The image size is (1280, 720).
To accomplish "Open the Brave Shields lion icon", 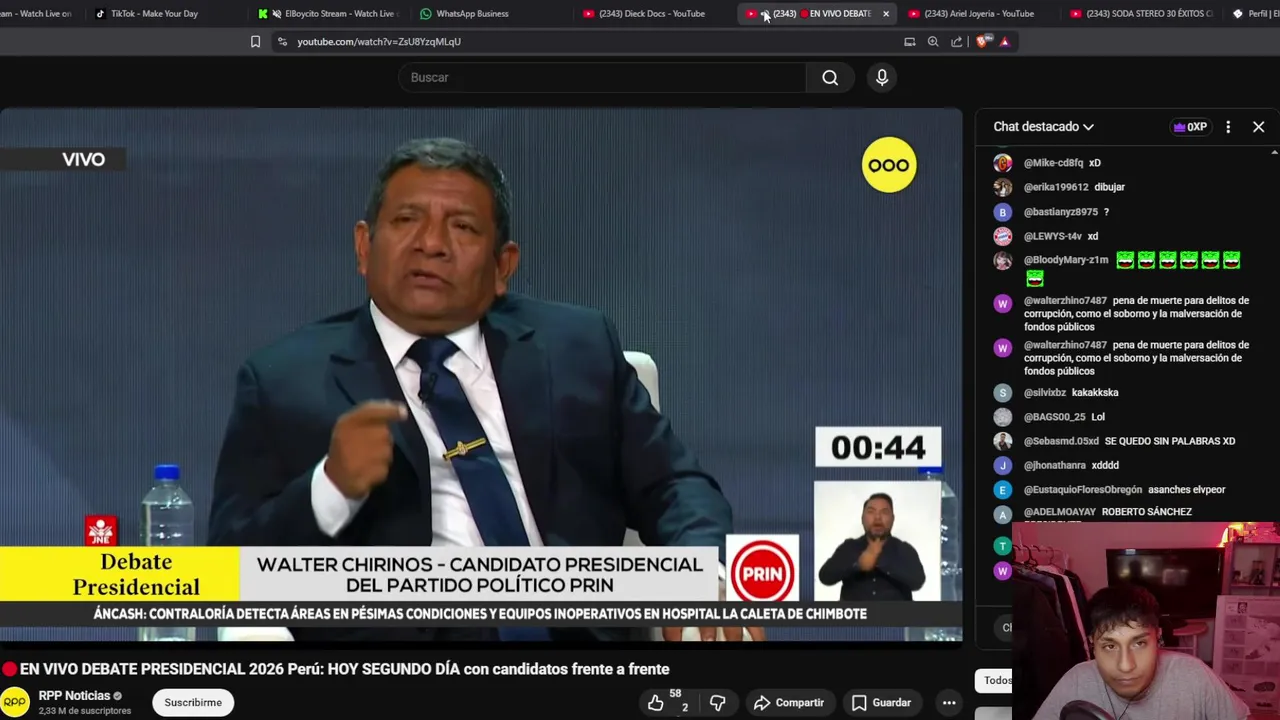I will [x=982, y=42].
